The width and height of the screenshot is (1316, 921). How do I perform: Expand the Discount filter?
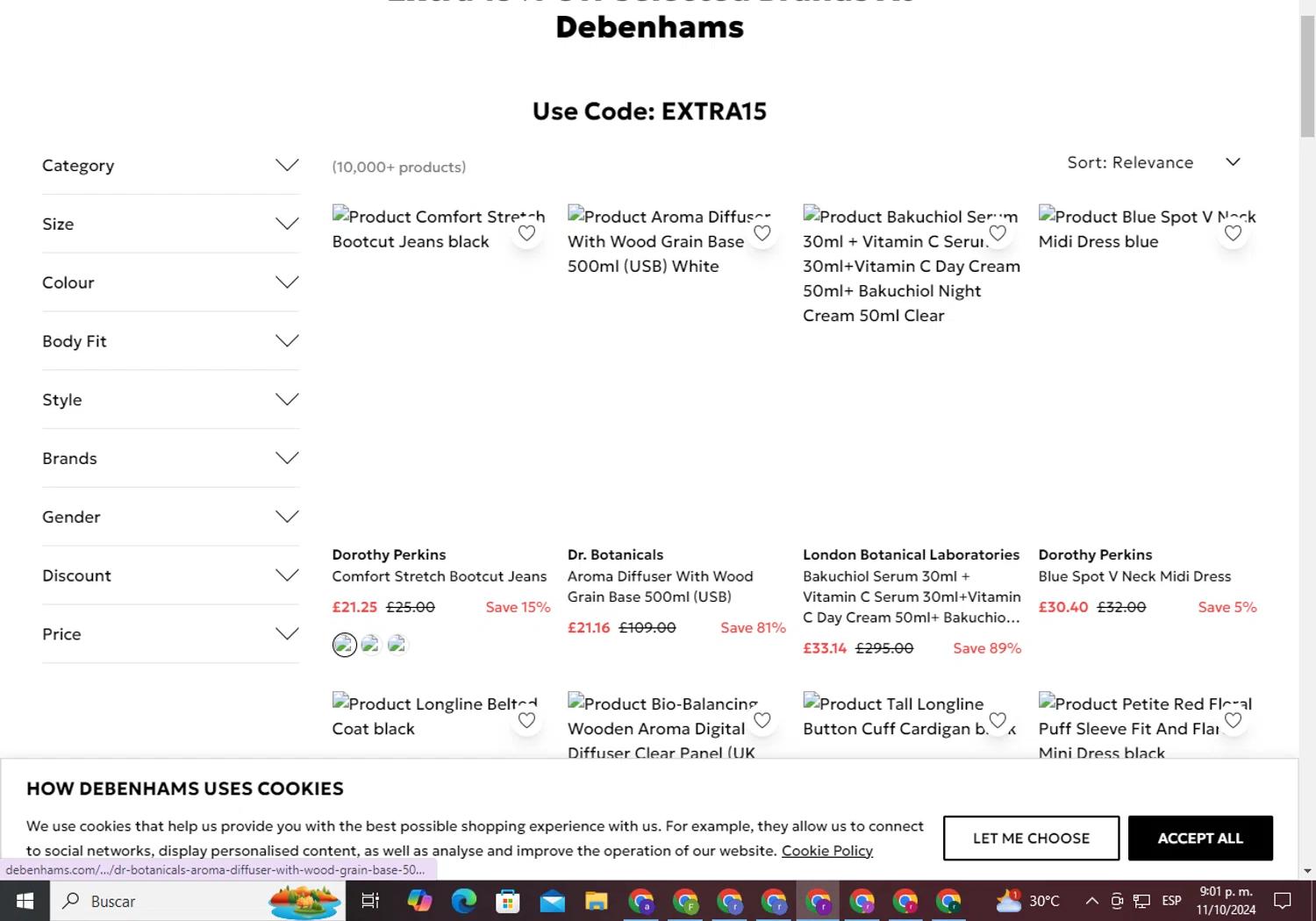pos(171,575)
